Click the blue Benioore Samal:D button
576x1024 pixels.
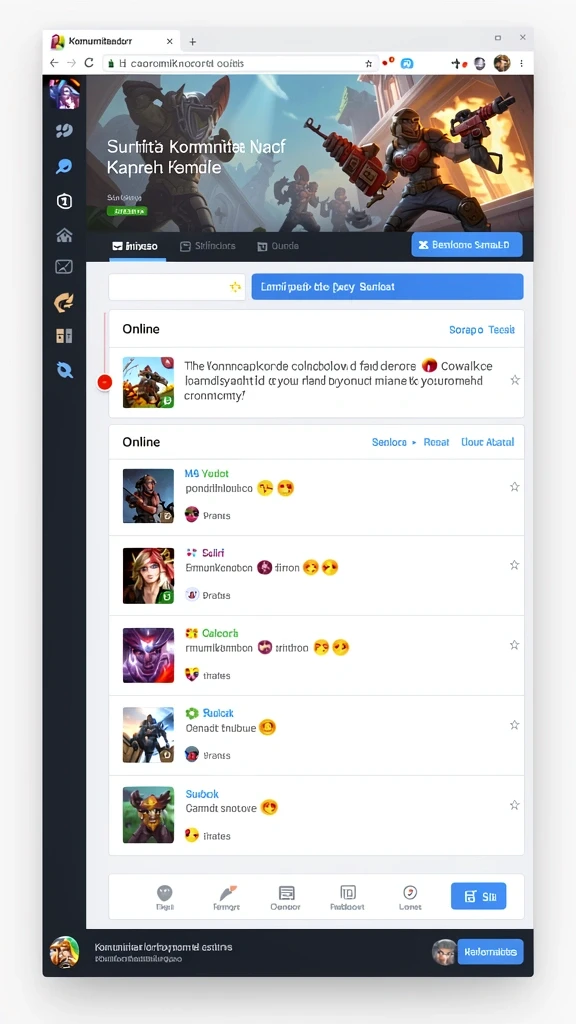tap(467, 245)
